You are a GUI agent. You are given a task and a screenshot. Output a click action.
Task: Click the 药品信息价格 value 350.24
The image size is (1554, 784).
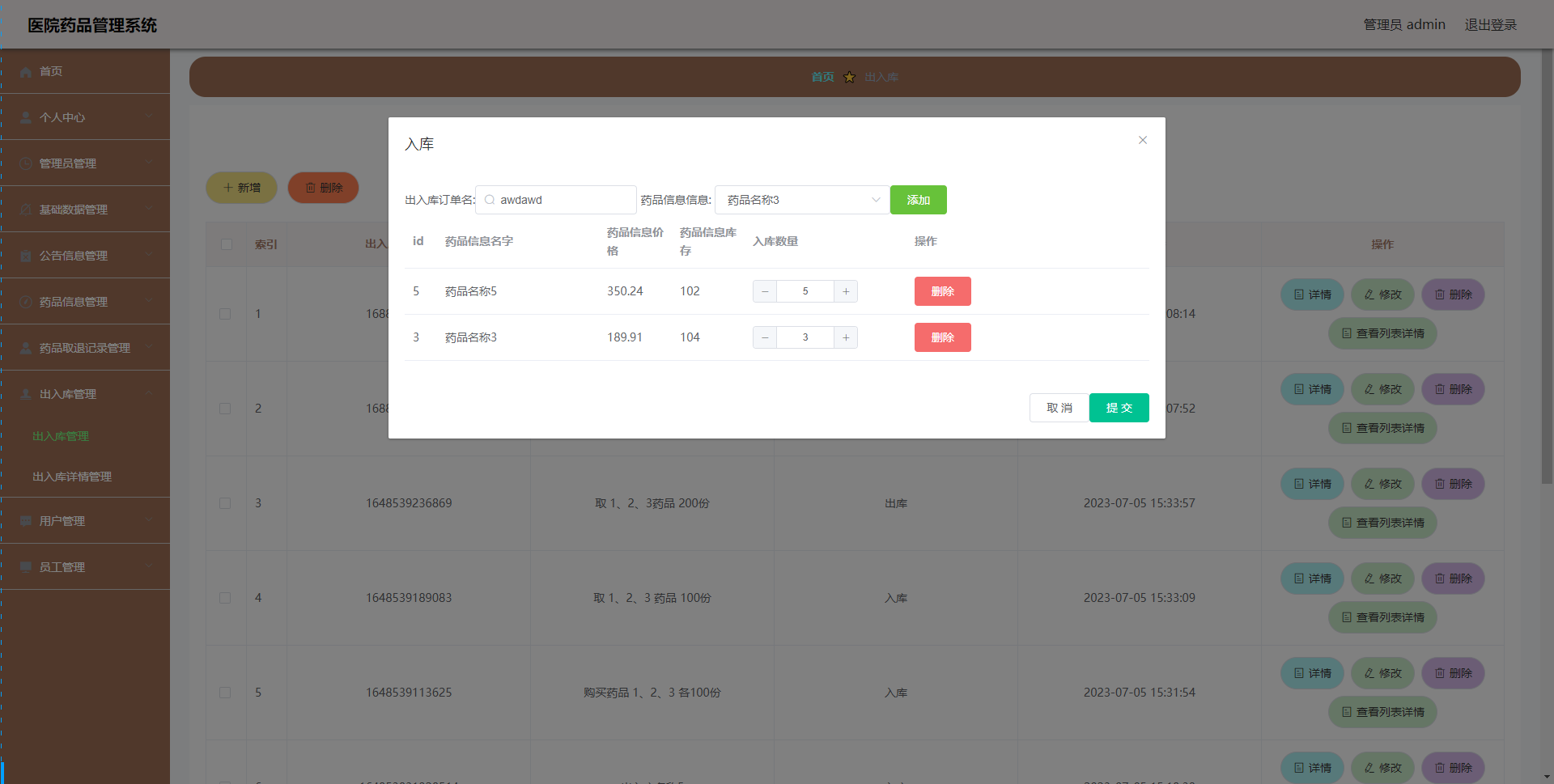click(625, 291)
